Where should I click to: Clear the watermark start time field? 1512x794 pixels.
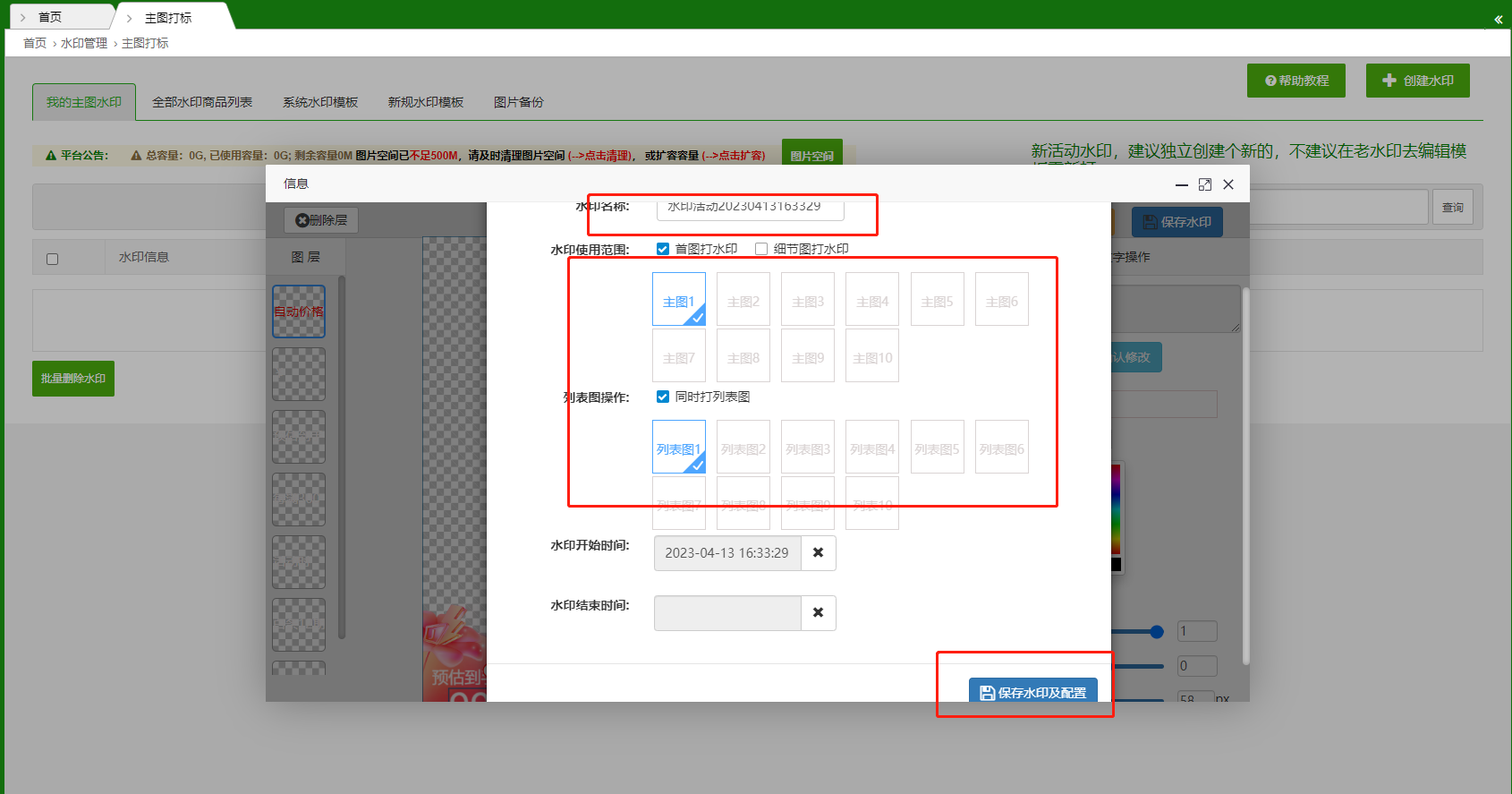pos(818,553)
